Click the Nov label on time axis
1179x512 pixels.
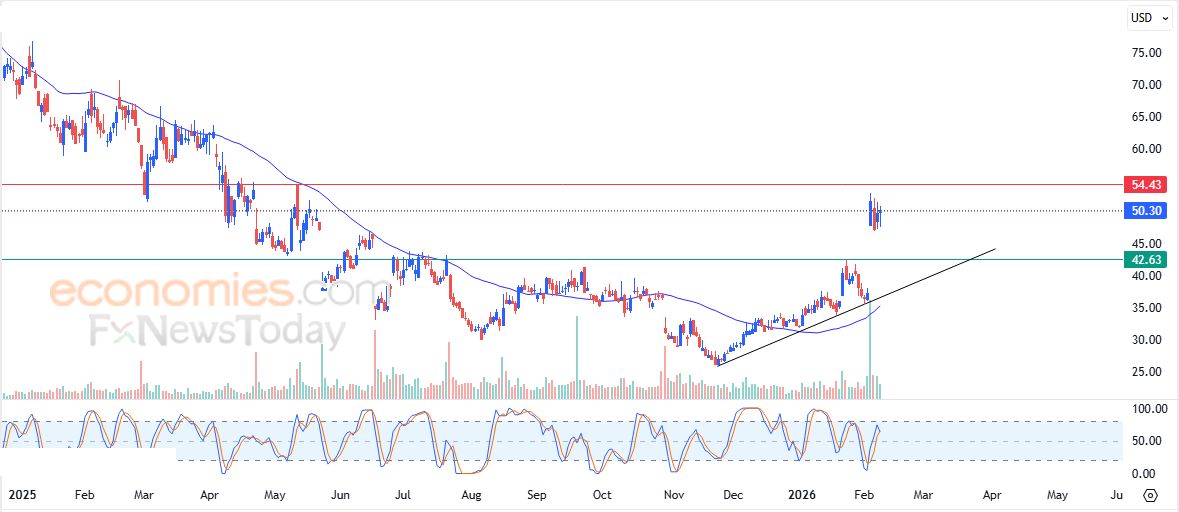click(674, 495)
